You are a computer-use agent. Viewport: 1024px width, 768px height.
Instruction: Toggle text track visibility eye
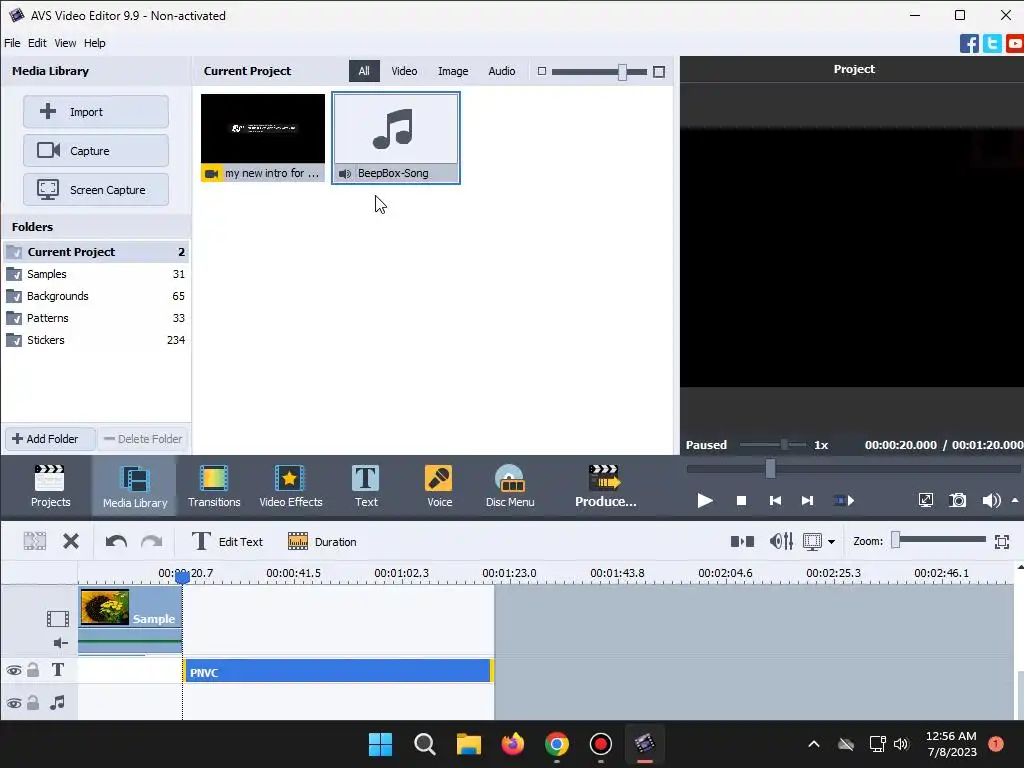(x=14, y=671)
